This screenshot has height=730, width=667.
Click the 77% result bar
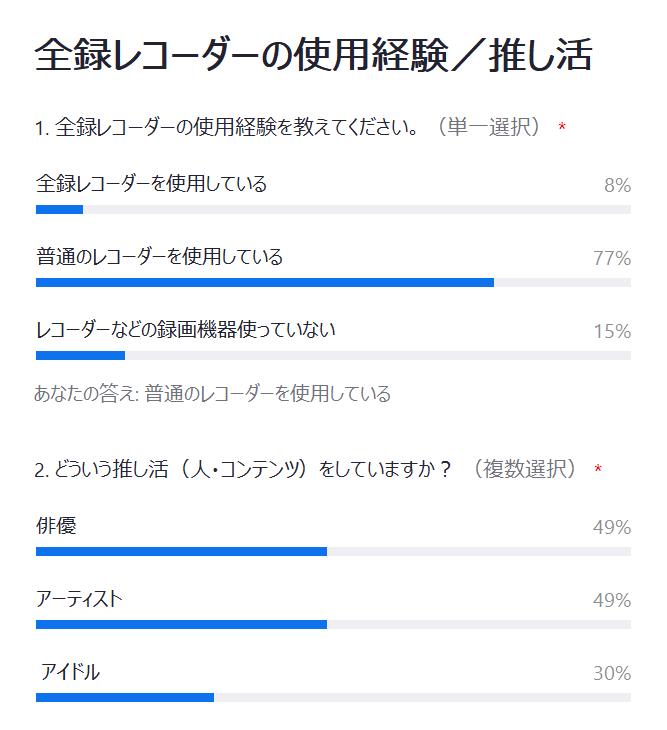[333, 283]
